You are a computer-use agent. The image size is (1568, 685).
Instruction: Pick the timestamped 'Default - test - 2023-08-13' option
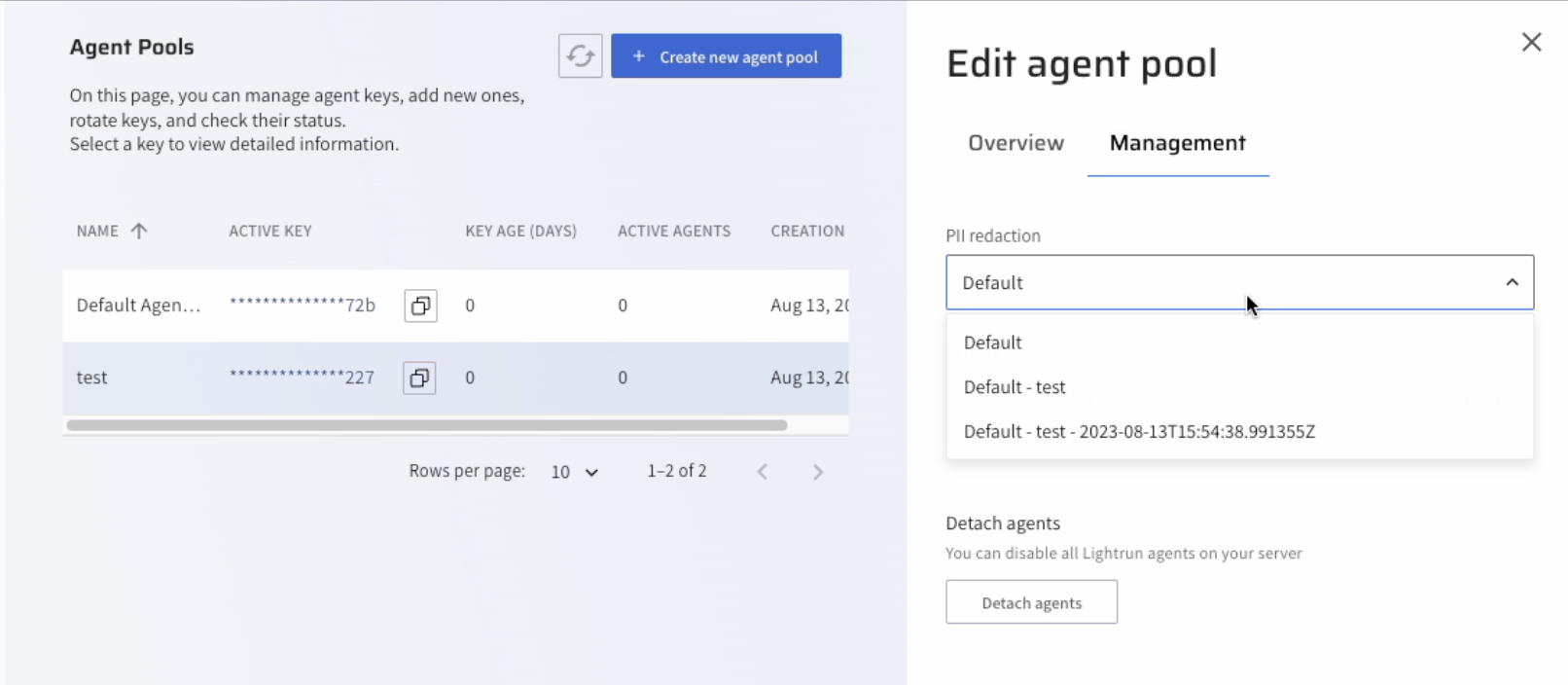click(x=1139, y=432)
